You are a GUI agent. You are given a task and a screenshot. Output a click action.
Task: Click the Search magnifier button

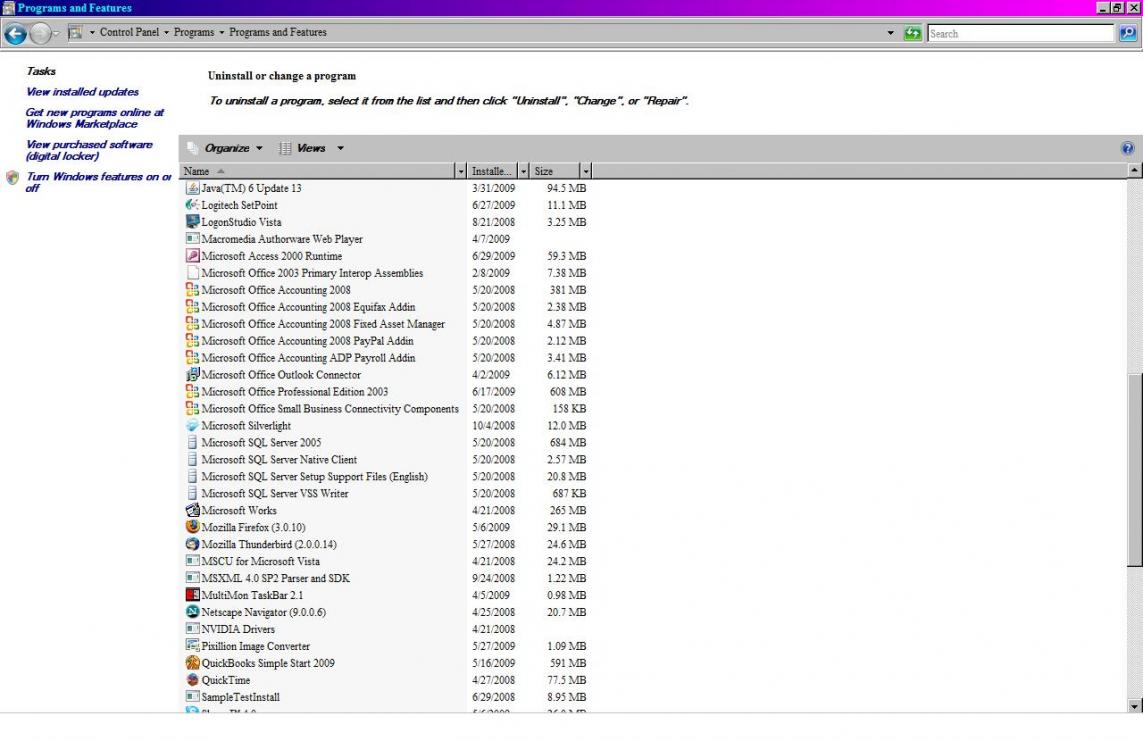[1128, 34]
